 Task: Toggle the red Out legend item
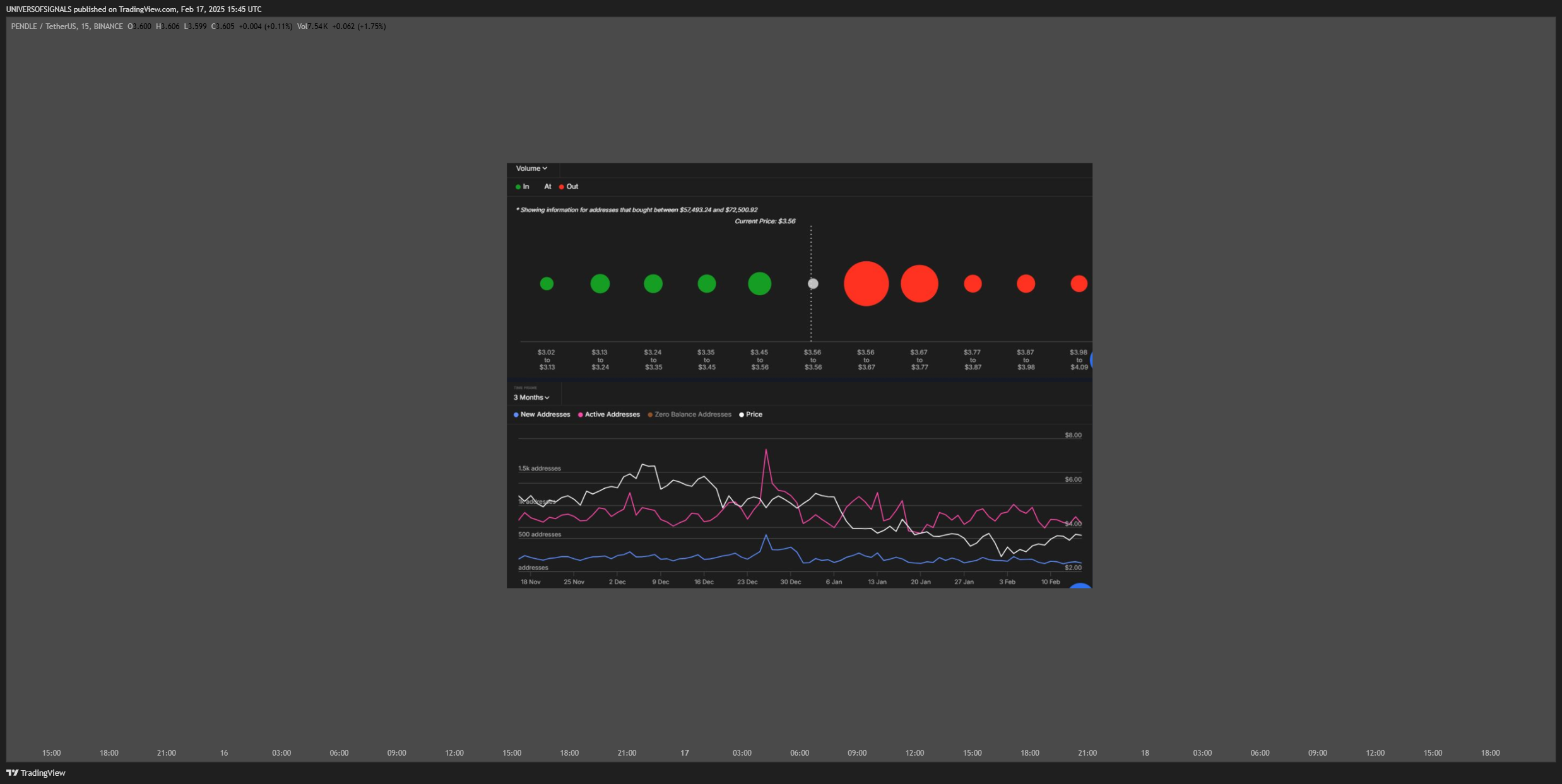[569, 187]
